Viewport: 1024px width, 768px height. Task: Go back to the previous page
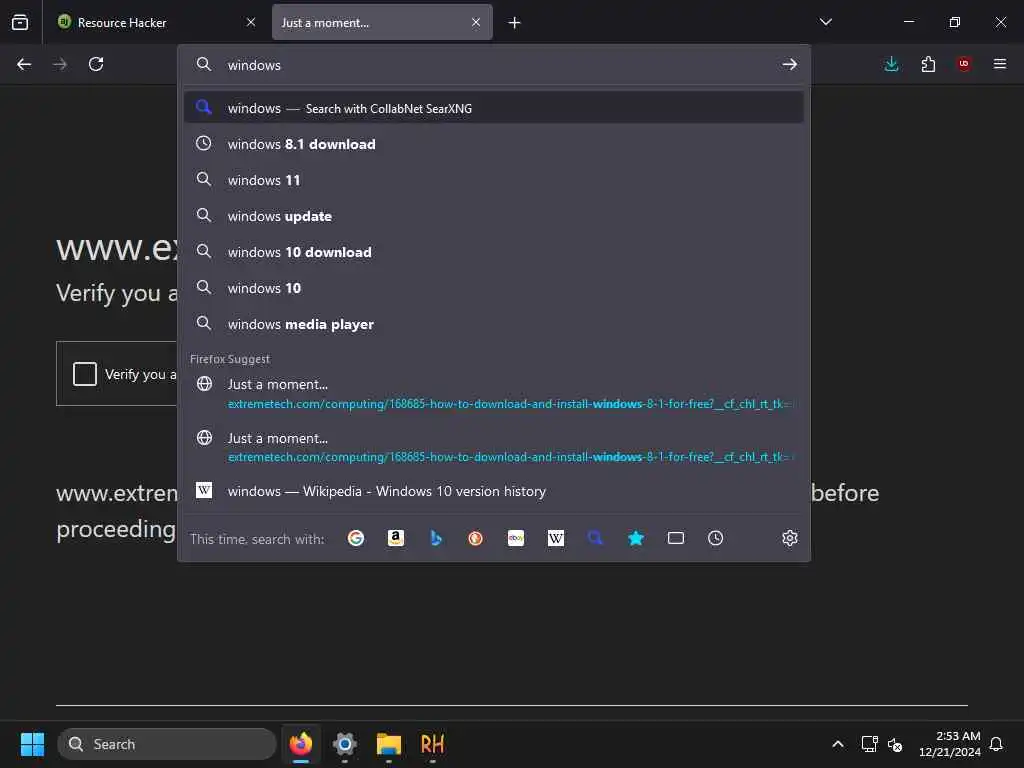coord(24,64)
